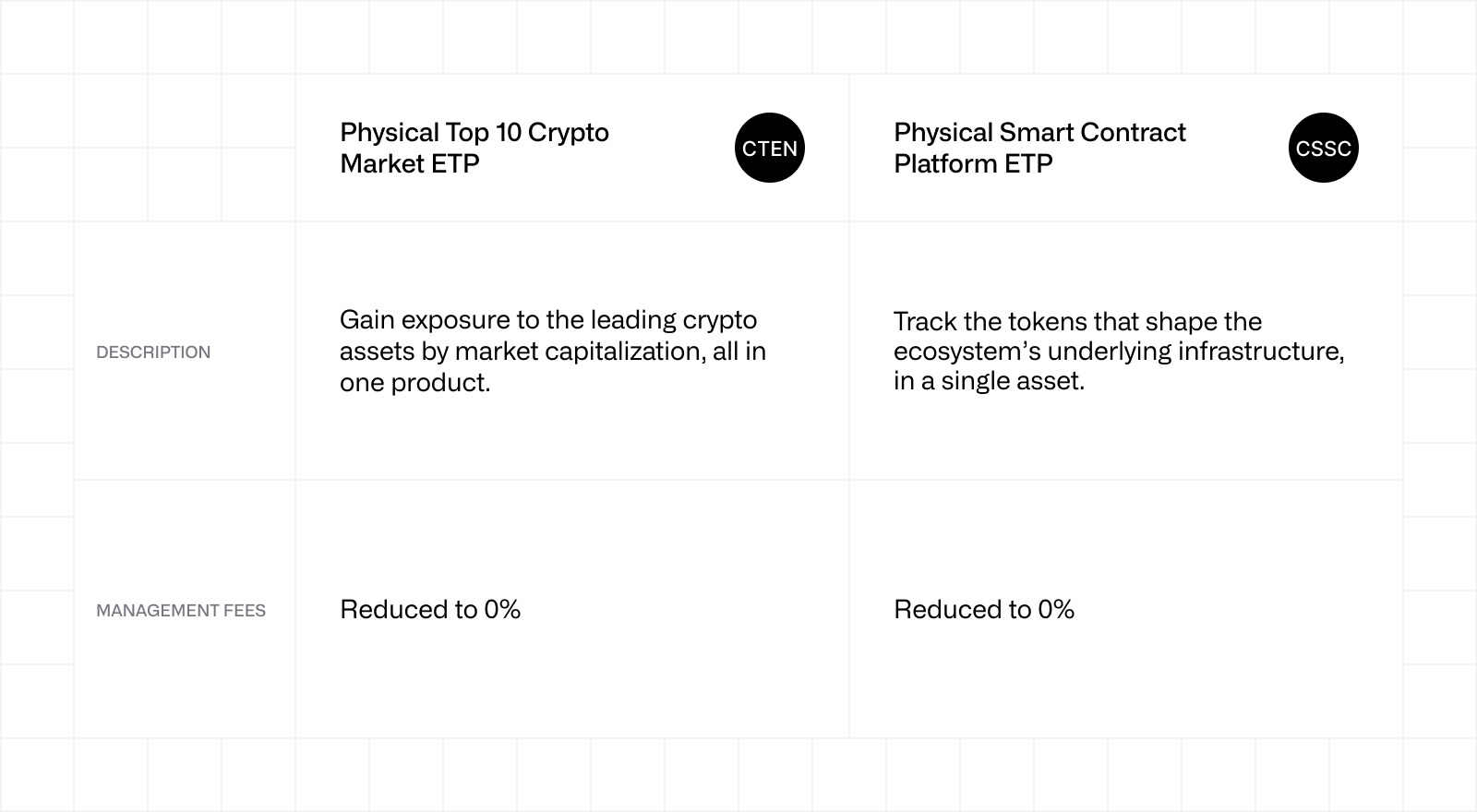
Task: Click the 'Track the tokens that shape the' line
Action: click(1077, 322)
